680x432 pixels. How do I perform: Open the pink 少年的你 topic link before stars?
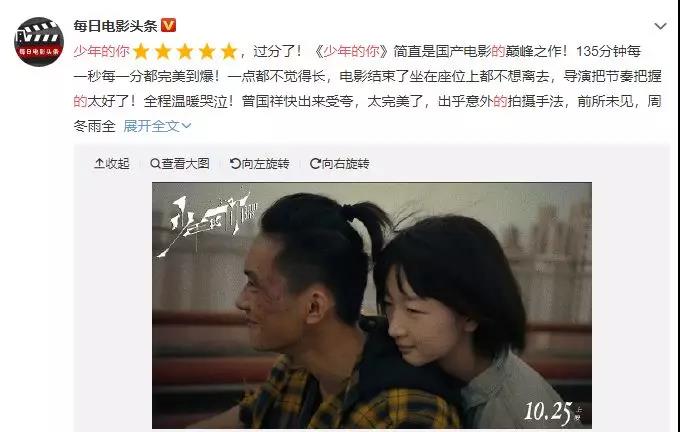101,51
